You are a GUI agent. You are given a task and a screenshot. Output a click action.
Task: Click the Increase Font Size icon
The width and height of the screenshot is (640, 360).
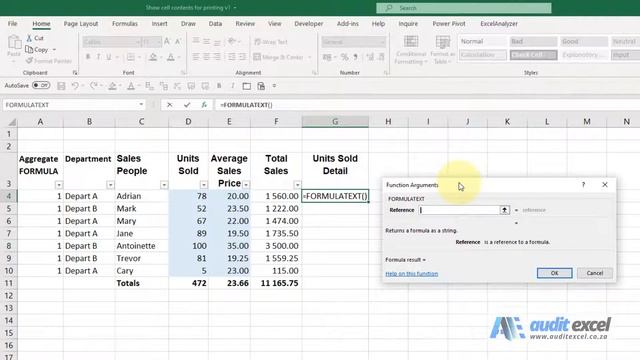(167, 42)
